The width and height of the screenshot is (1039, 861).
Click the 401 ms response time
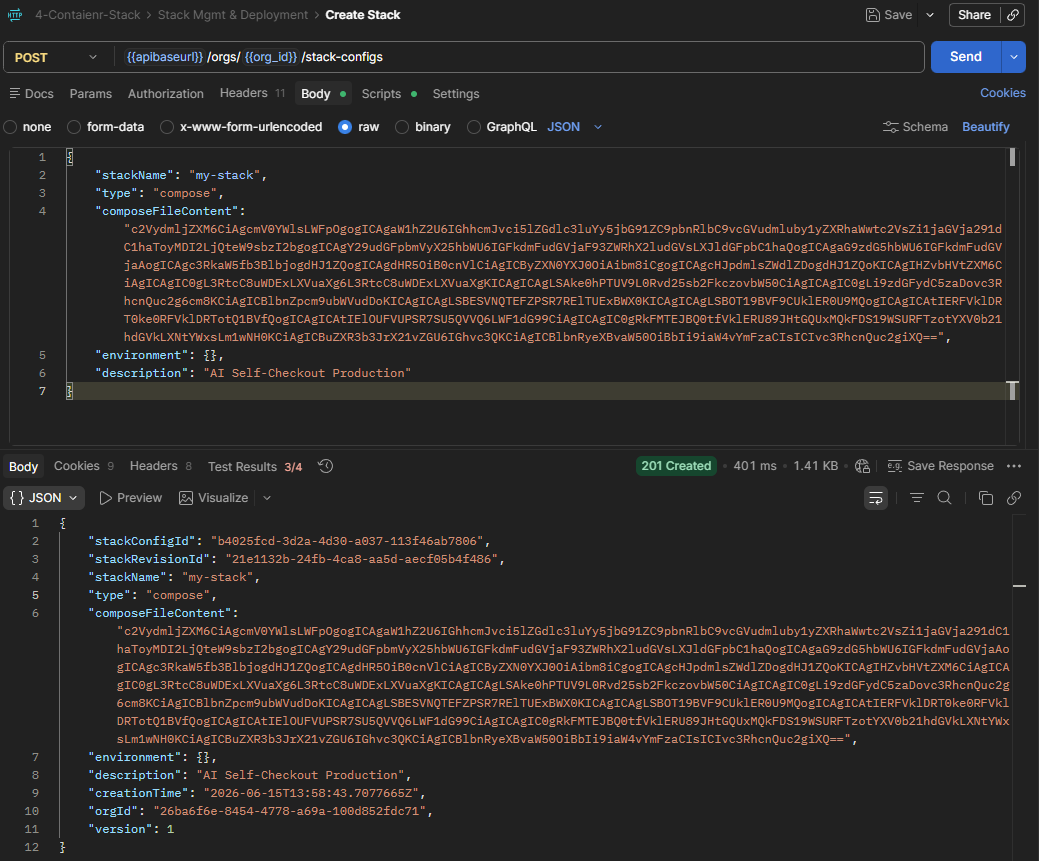(755, 466)
